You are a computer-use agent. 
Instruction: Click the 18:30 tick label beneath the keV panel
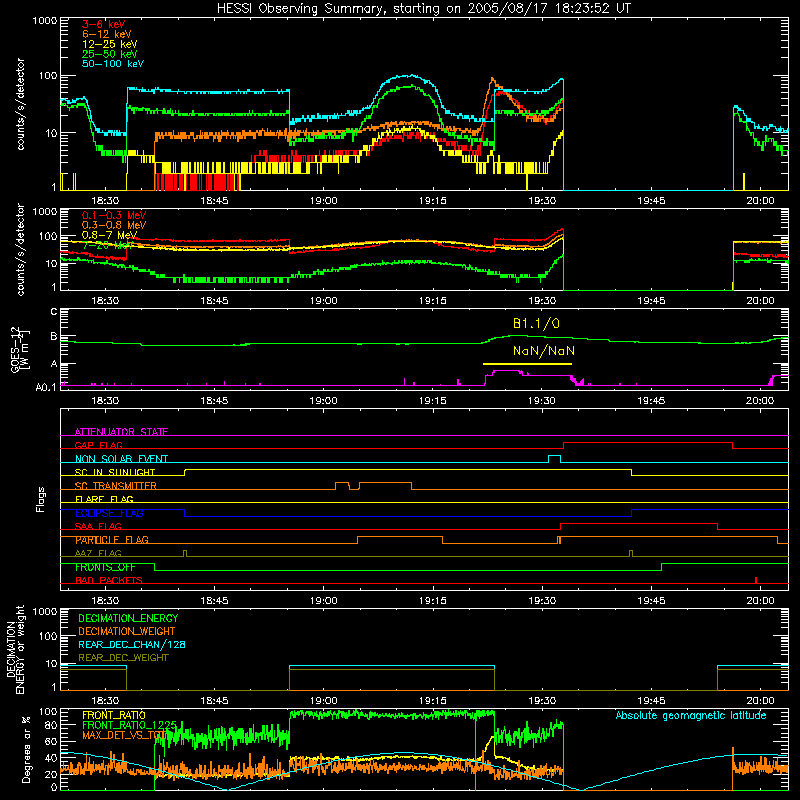[x=105, y=201]
